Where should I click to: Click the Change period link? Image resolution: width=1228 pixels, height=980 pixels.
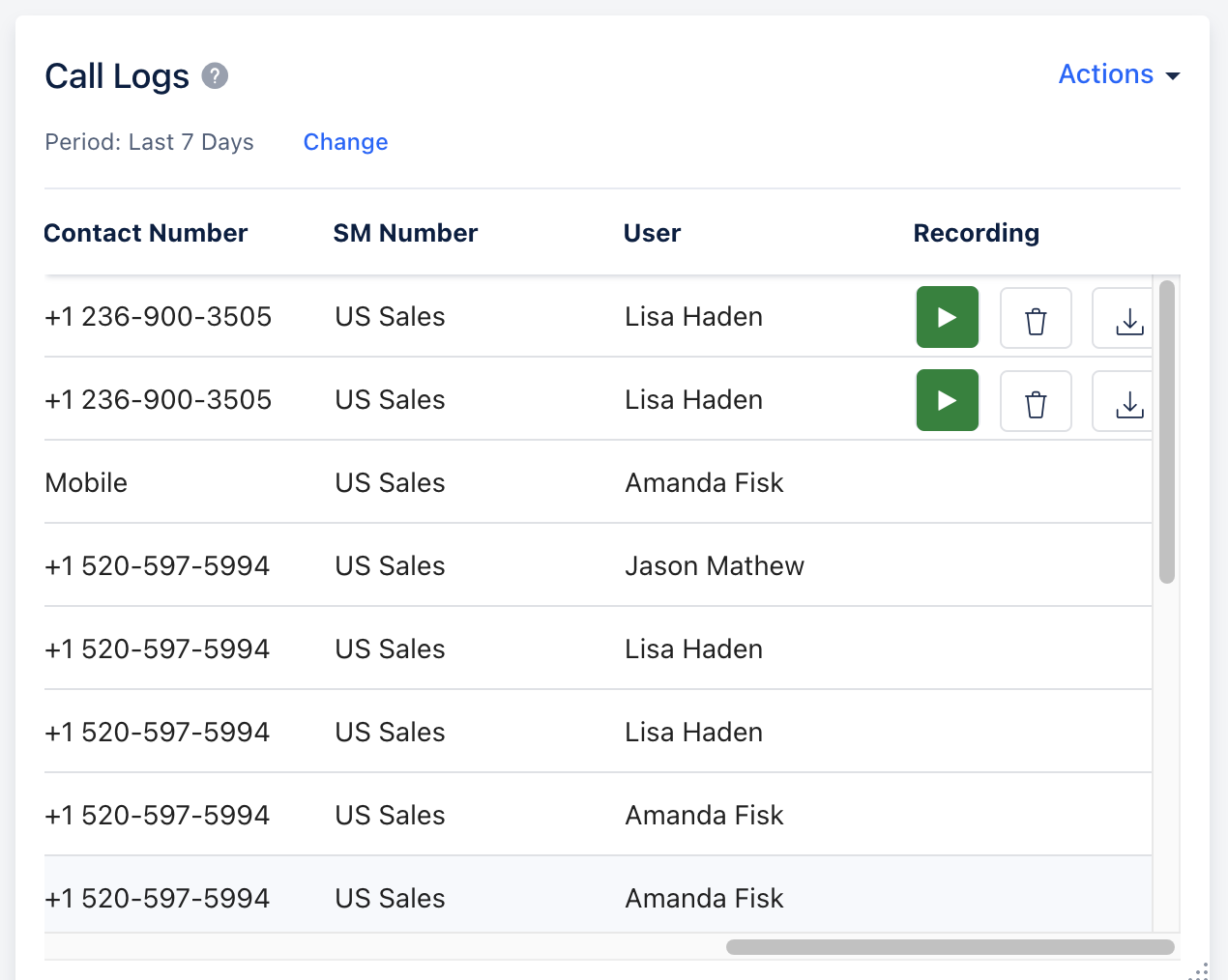345,142
